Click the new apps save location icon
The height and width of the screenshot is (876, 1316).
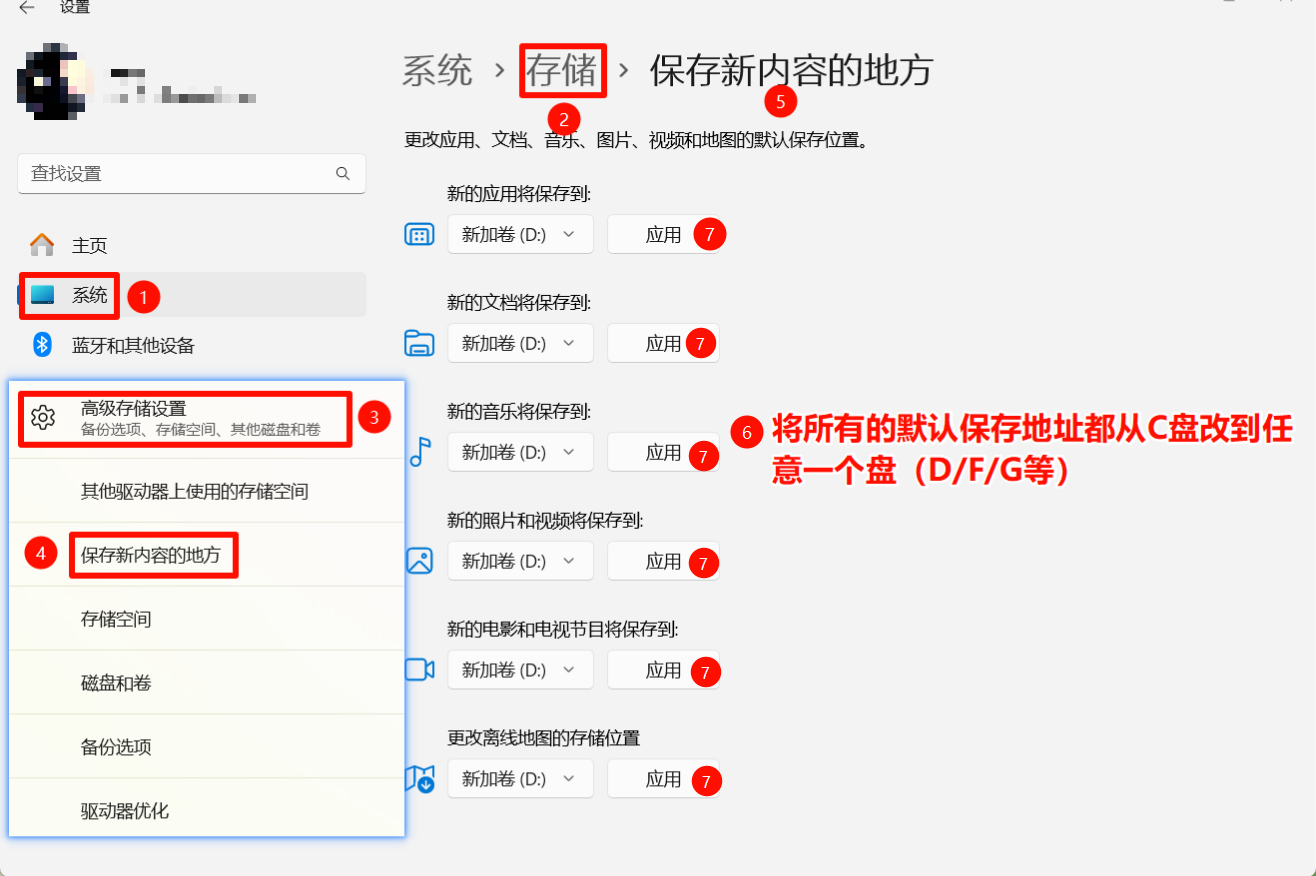click(x=419, y=234)
